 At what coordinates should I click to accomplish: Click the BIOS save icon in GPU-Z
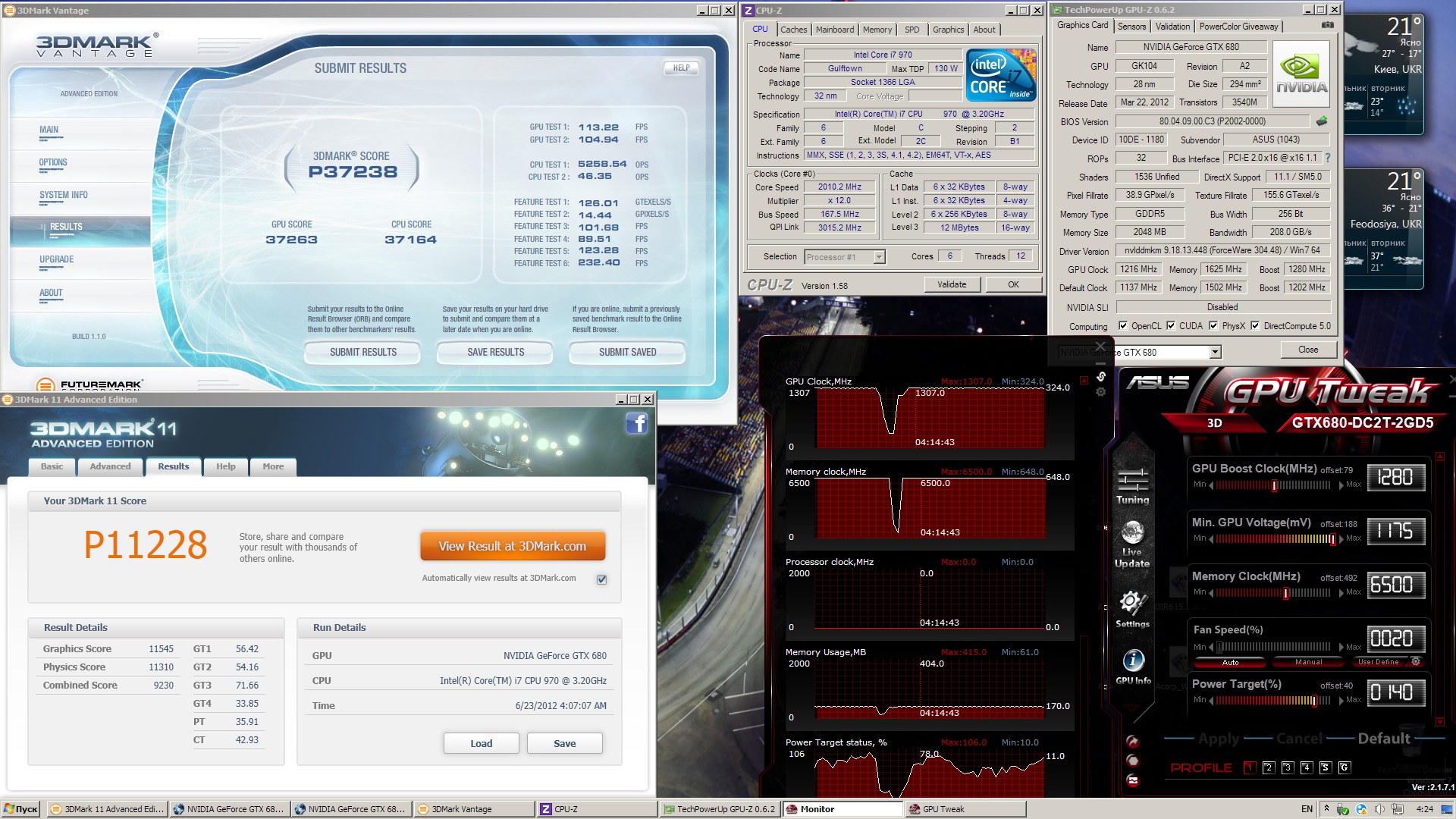point(1322,121)
